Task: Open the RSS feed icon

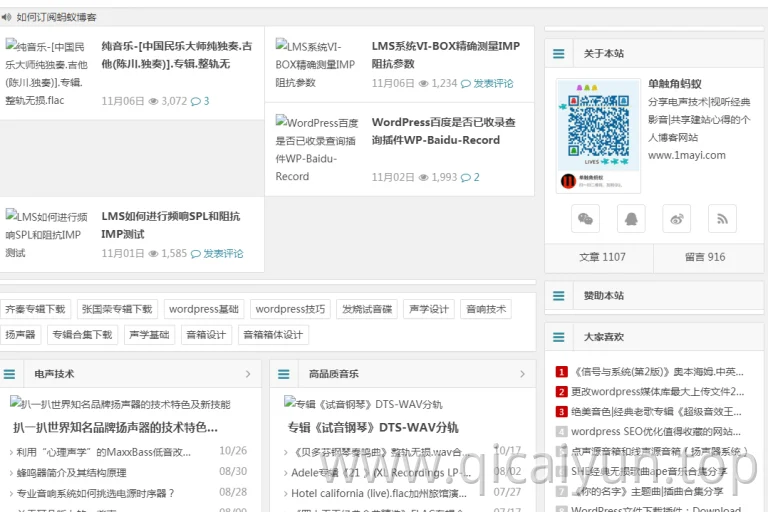Action: pos(722,219)
